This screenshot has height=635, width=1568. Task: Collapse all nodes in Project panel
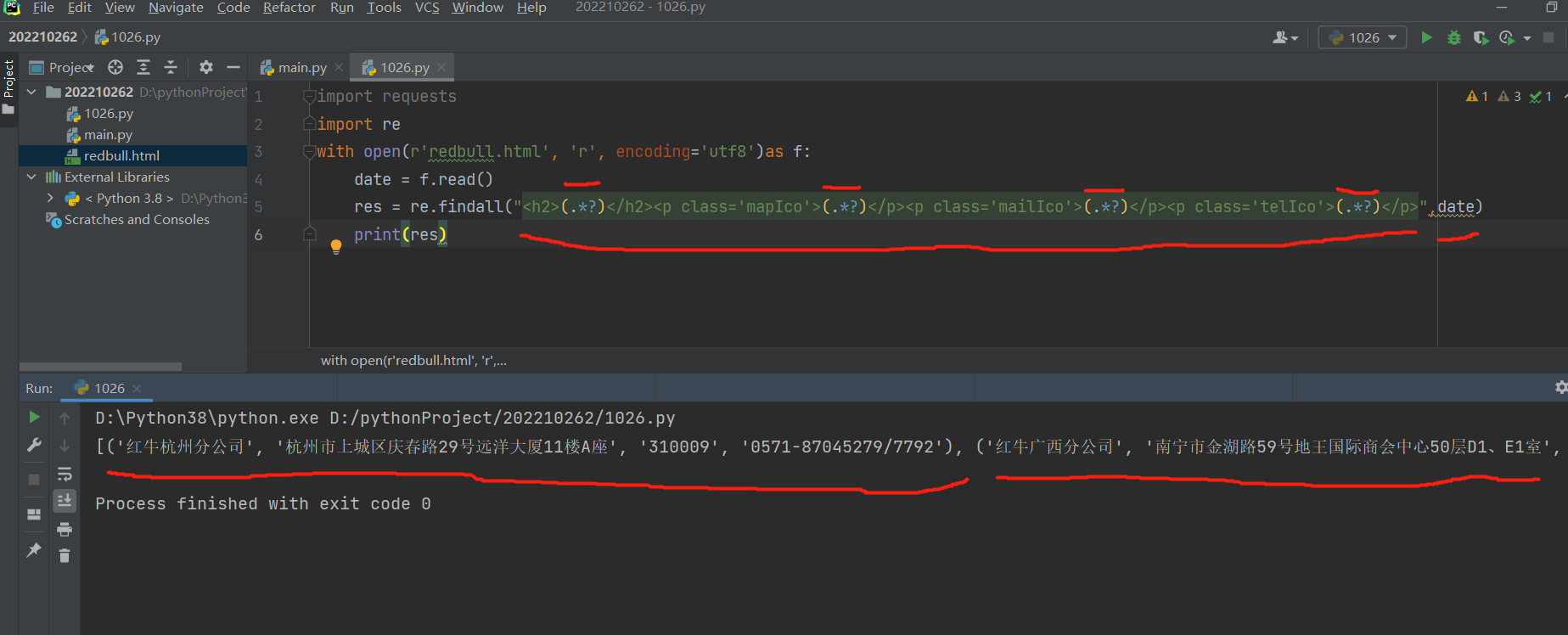click(x=171, y=67)
